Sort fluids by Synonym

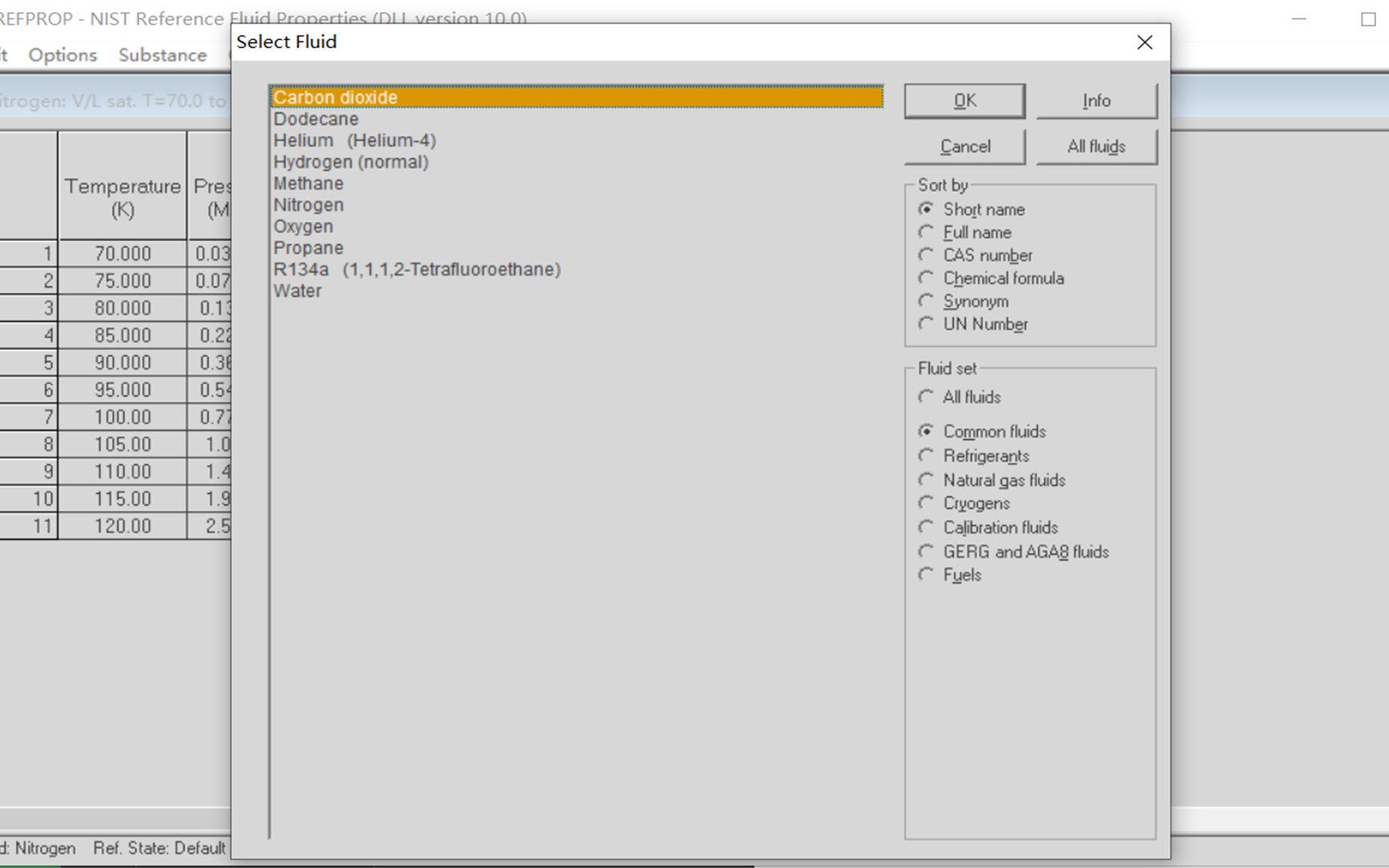tap(963, 301)
